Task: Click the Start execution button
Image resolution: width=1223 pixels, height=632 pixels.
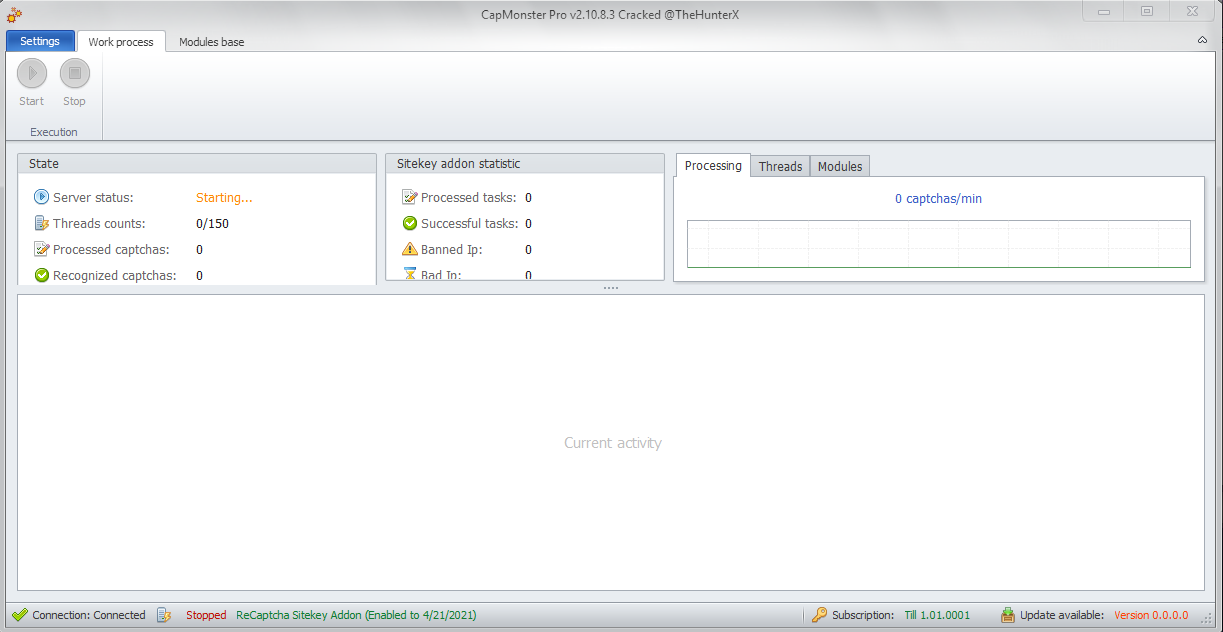Action: pyautogui.click(x=32, y=83)
